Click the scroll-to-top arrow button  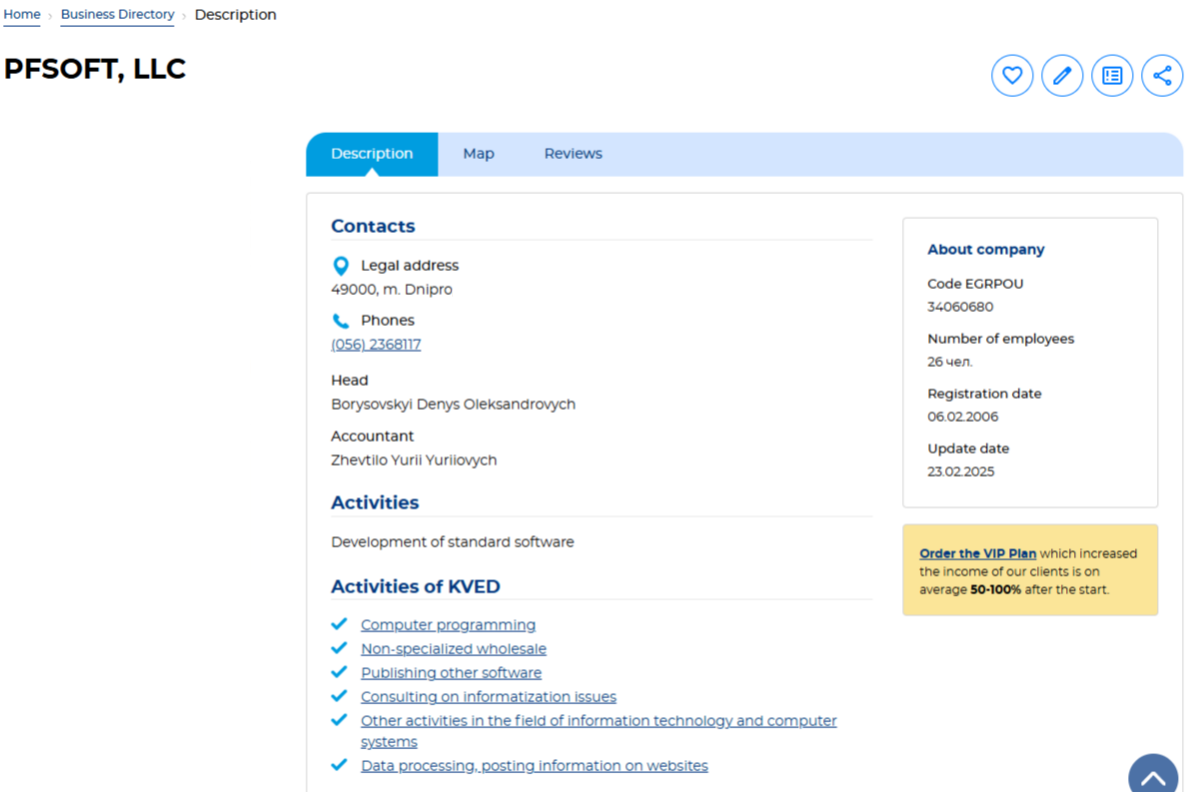(1153, 775)
